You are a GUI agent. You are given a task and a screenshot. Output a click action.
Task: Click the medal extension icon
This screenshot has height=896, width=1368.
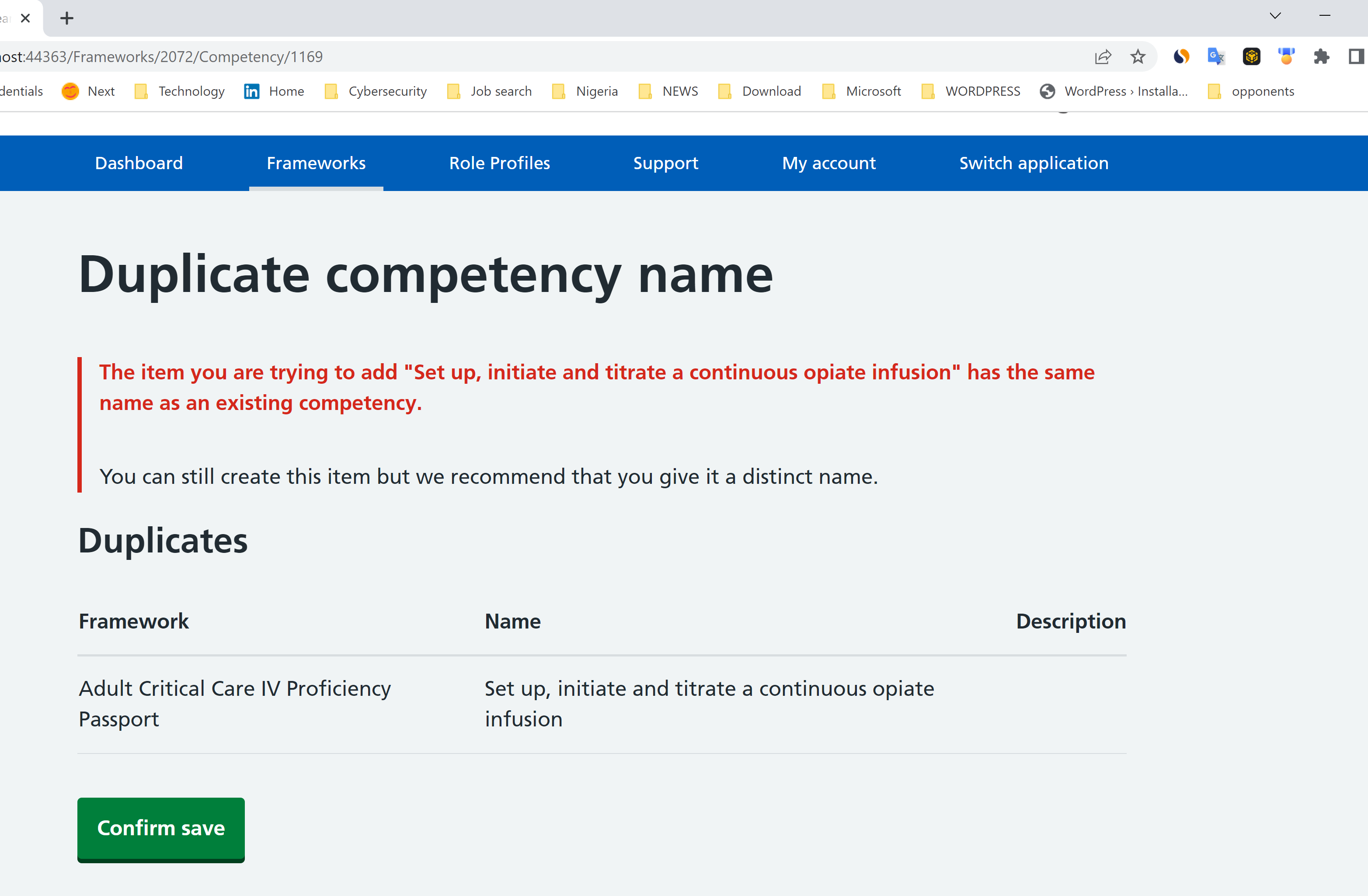[x=1286, y=57]
